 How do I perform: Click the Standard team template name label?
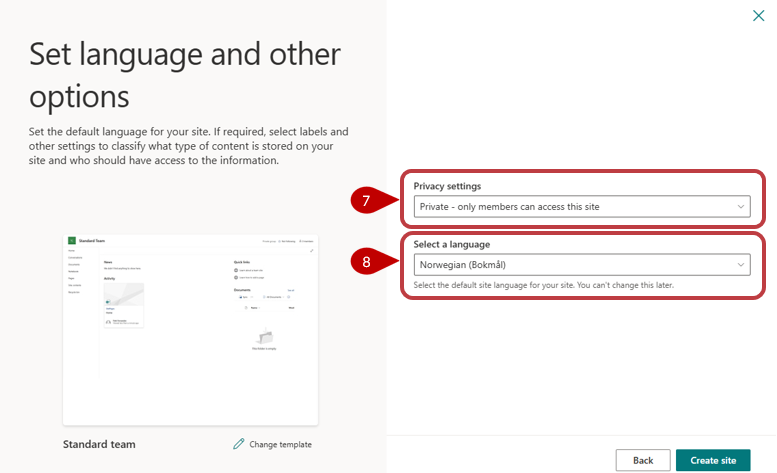[x=99, y=444]
